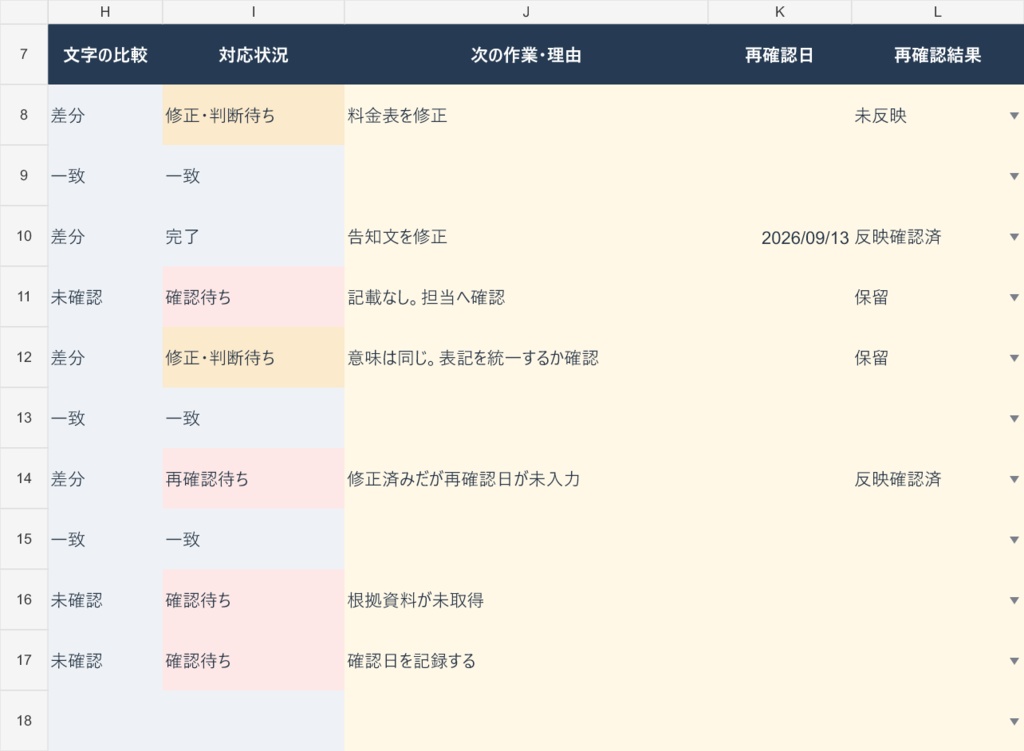This screenshot has height=751, width=1024.
Task: Select 対応状況 cell 一致 in row 9
Action: [x=253, y=176]
